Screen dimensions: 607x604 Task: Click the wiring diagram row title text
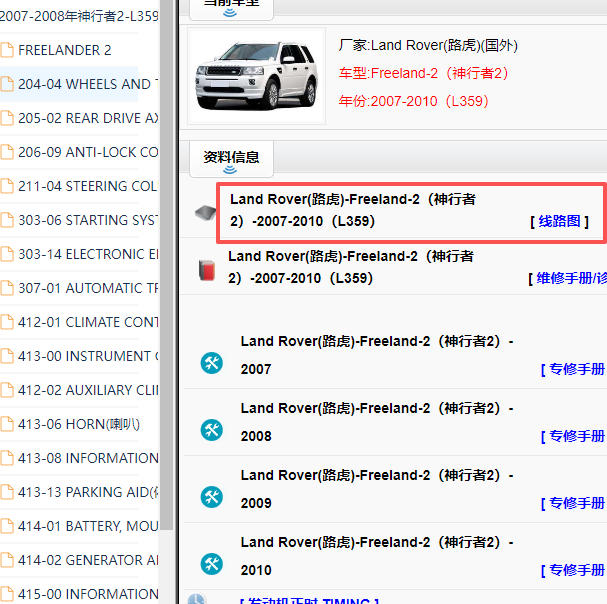pyautogui.click(x=353, y=210)
